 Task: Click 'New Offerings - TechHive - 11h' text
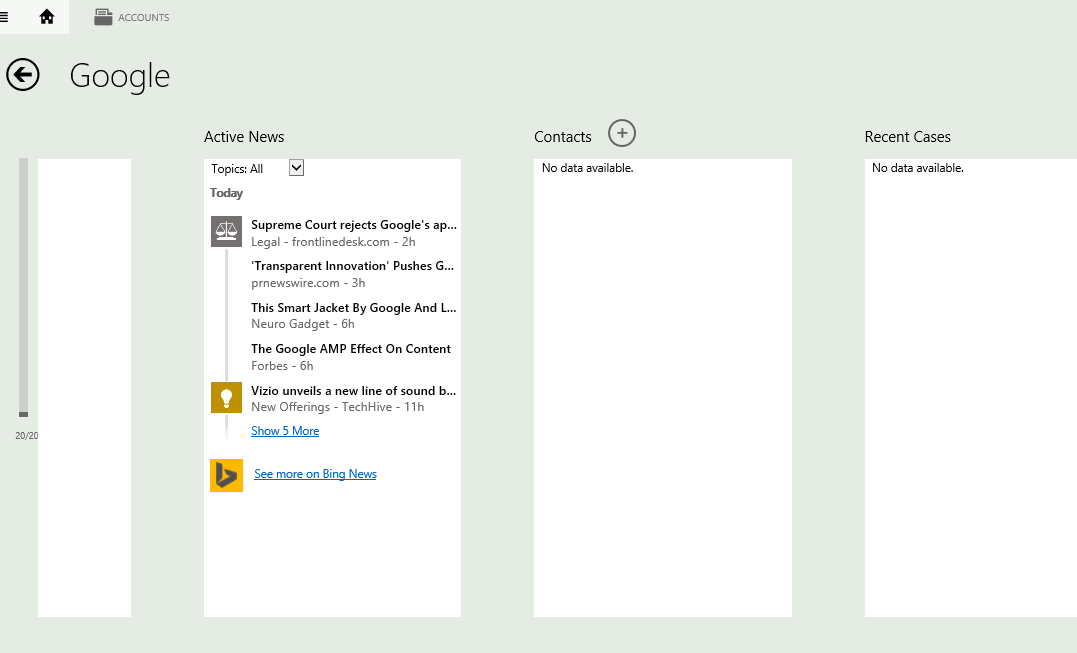(x=338, y=407)
